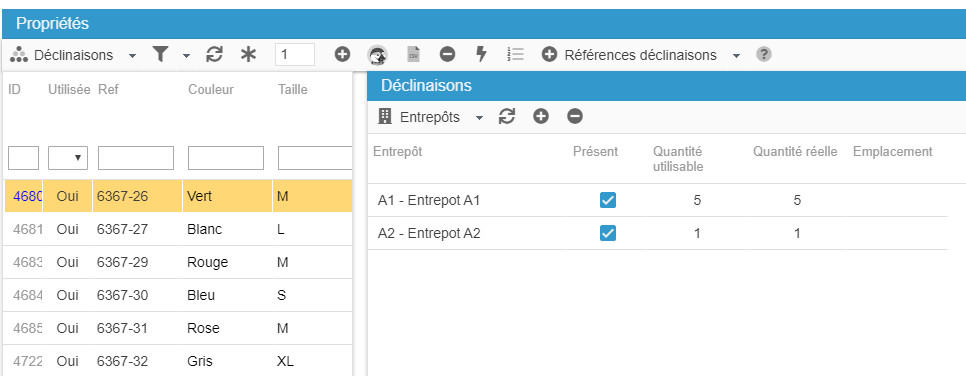Open the Utilisée filter dropdown

[68, 158]
